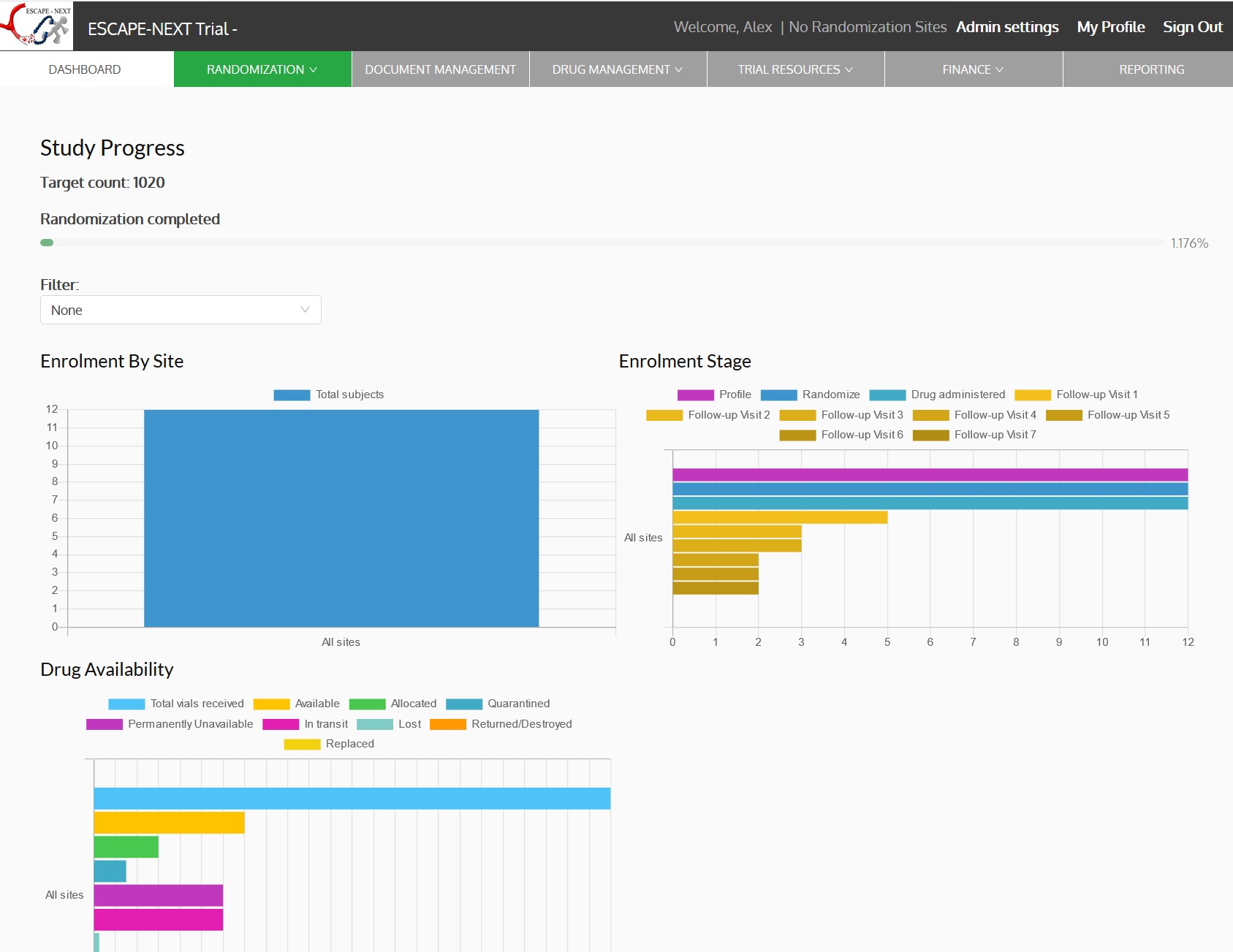Viewport: 1233px width, 952px height.
Task: Hide the Quarantined legend series
Action: (x=464, y=704)
